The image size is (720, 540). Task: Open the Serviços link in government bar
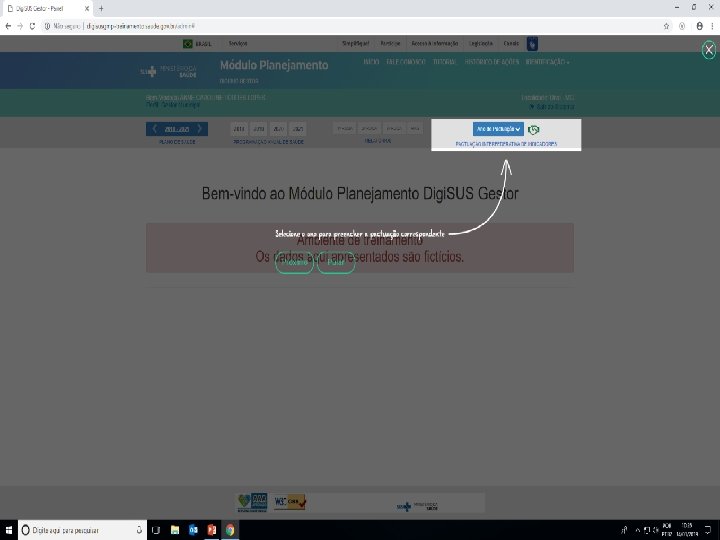(238, 43)
